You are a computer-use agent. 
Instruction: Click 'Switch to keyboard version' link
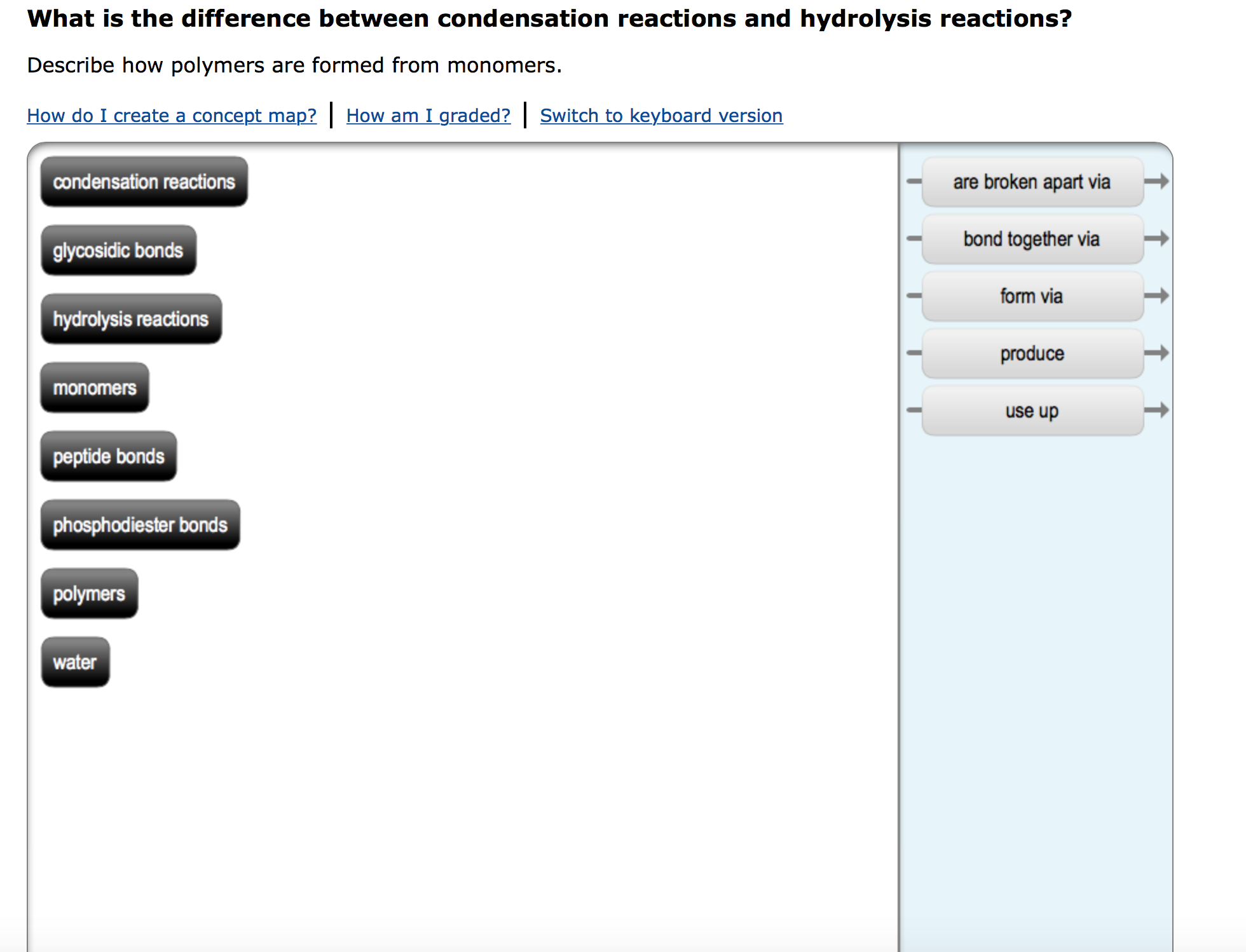[x=661, y=116]
